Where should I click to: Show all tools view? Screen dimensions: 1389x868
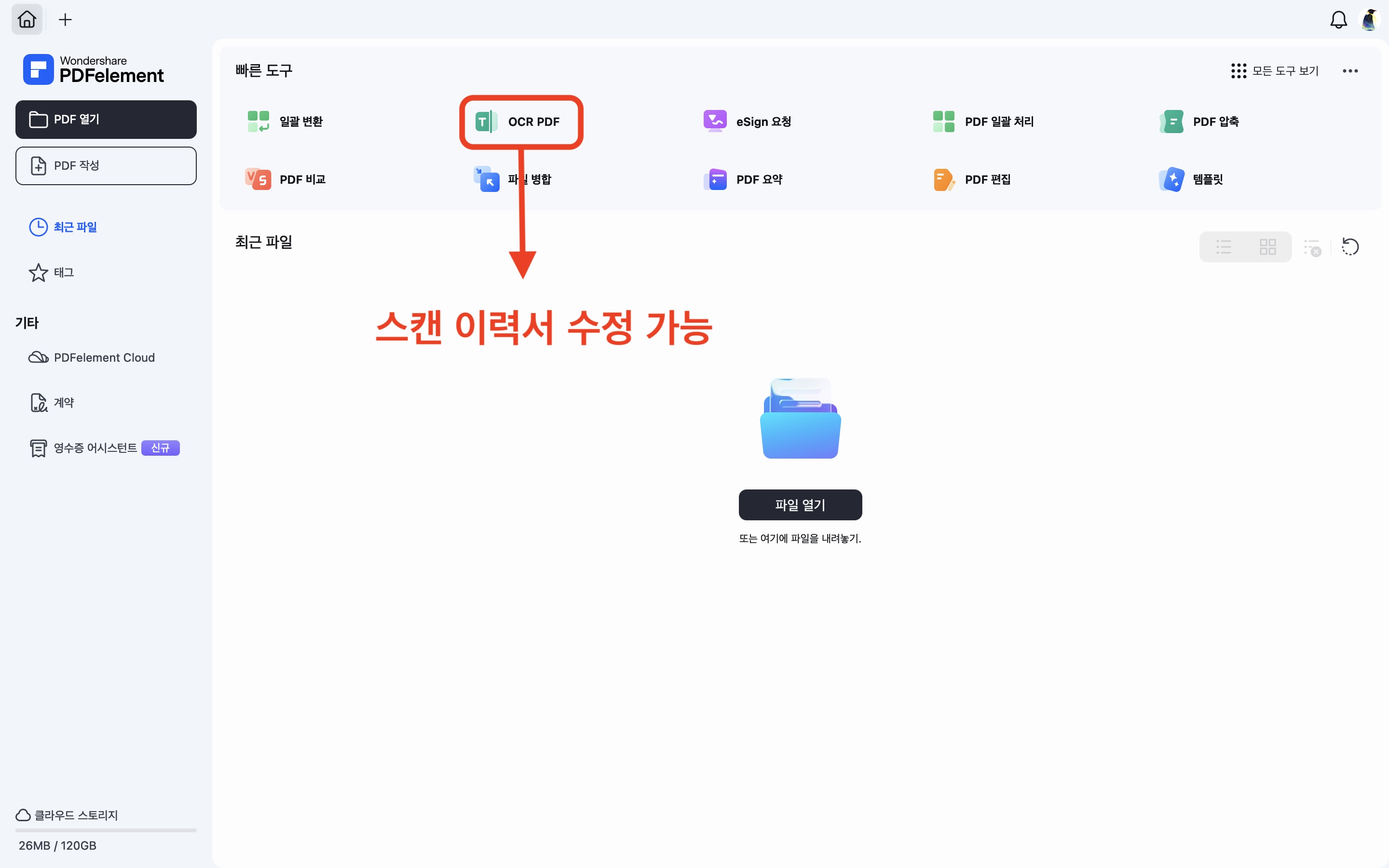point(1275,71)
